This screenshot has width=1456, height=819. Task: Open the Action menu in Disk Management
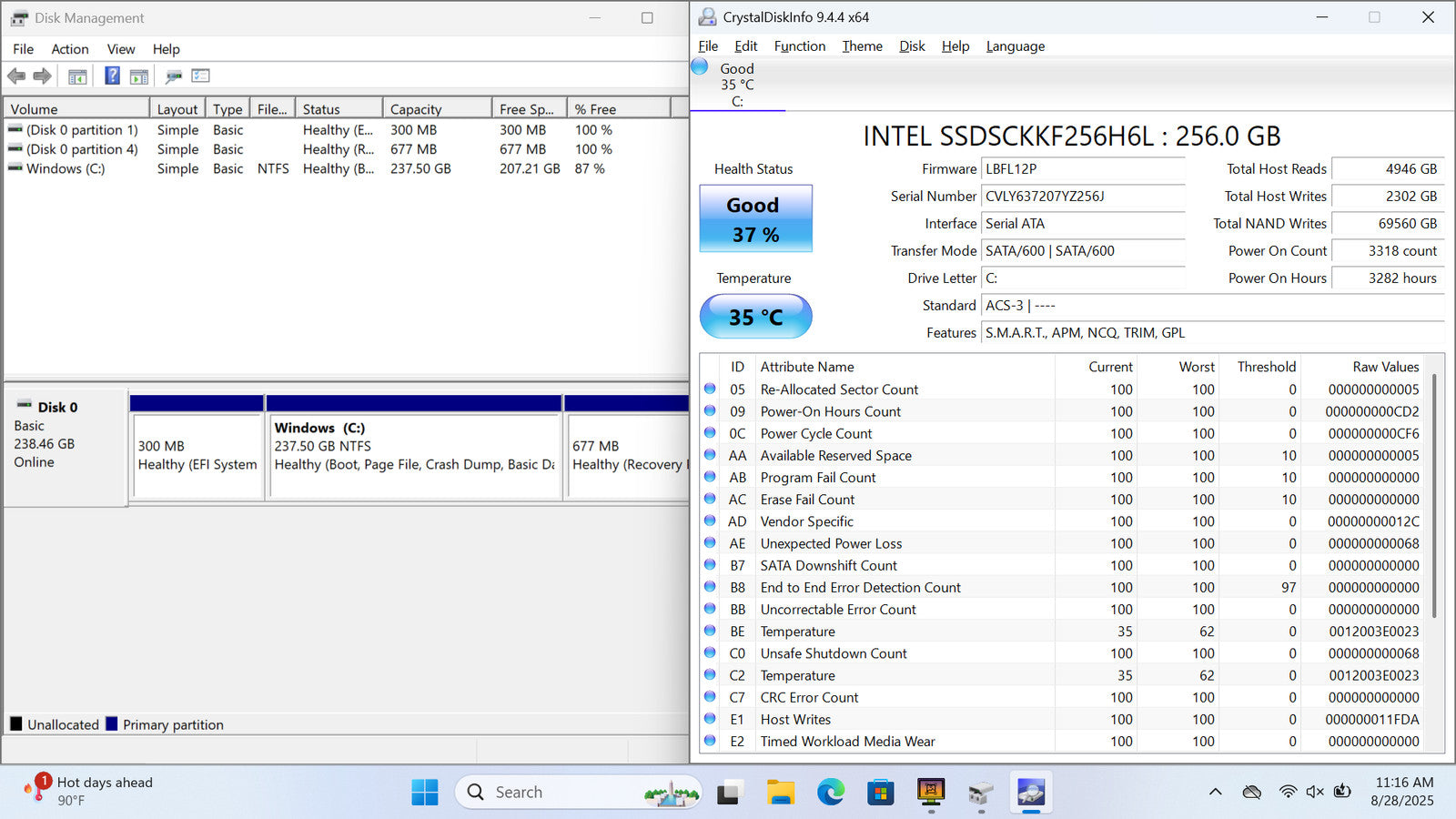pyautogui.click(x=70, y=49)
